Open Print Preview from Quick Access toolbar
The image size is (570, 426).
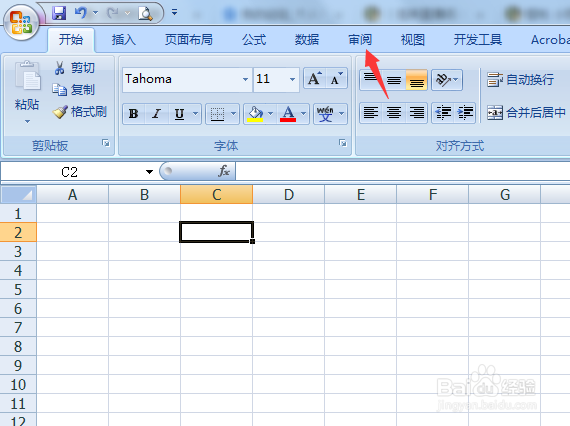[x=145, y=13]
